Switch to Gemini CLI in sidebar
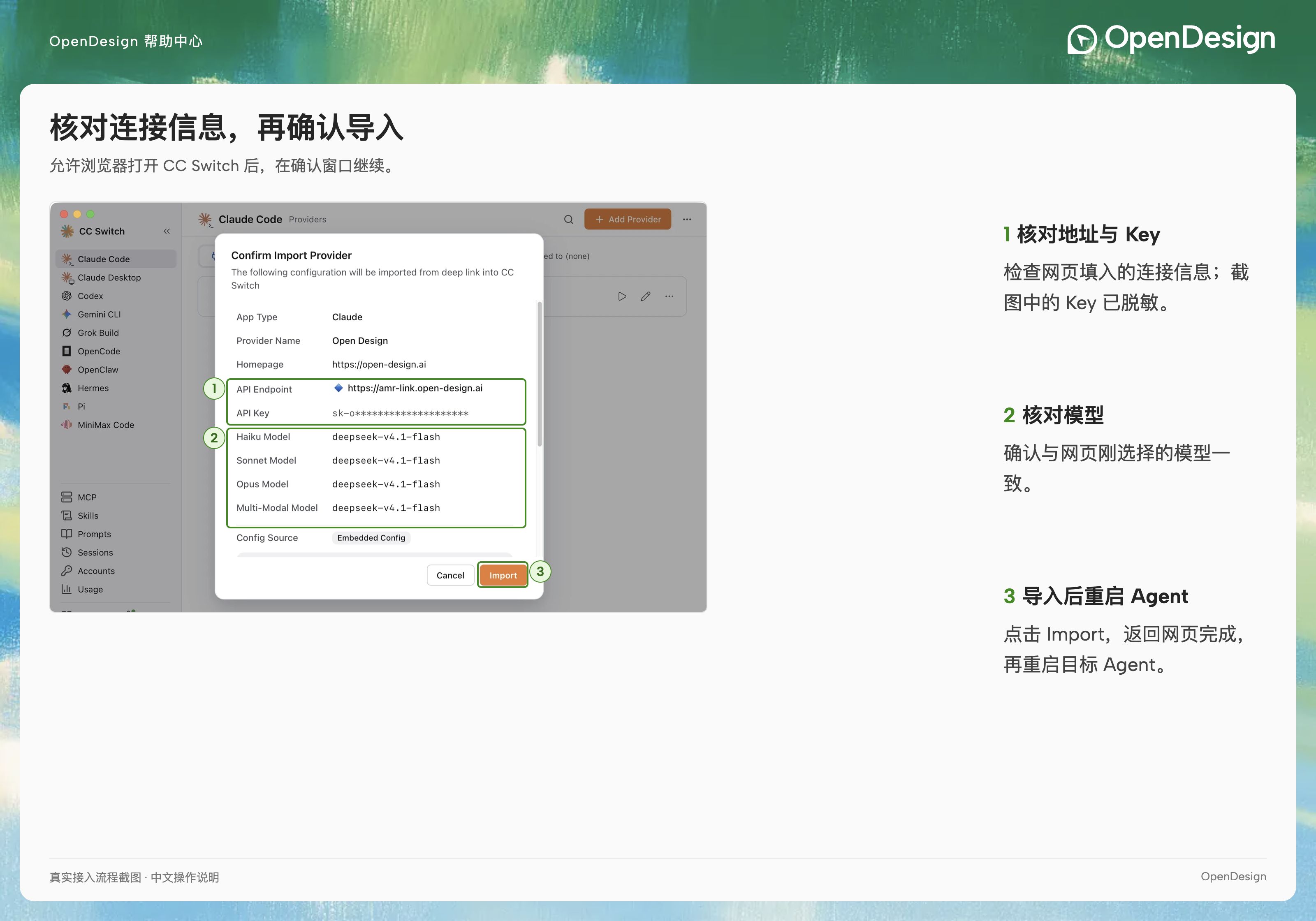 [x=116, y=314]
